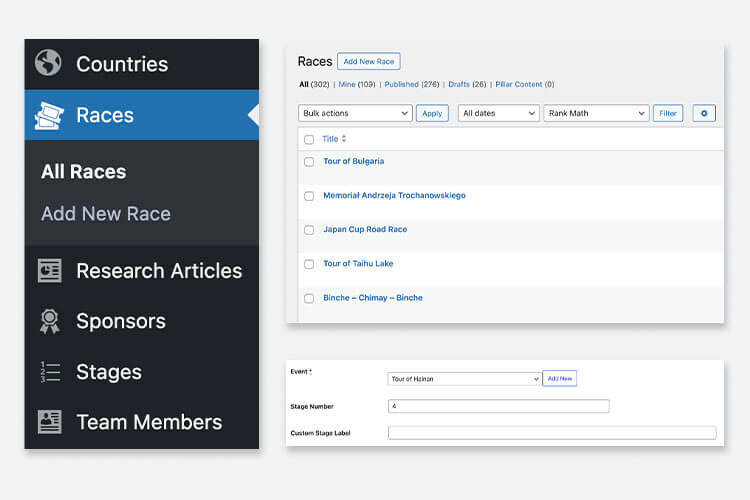Open Sponsors menu item
Screen dimensions: 750x500
142,321
